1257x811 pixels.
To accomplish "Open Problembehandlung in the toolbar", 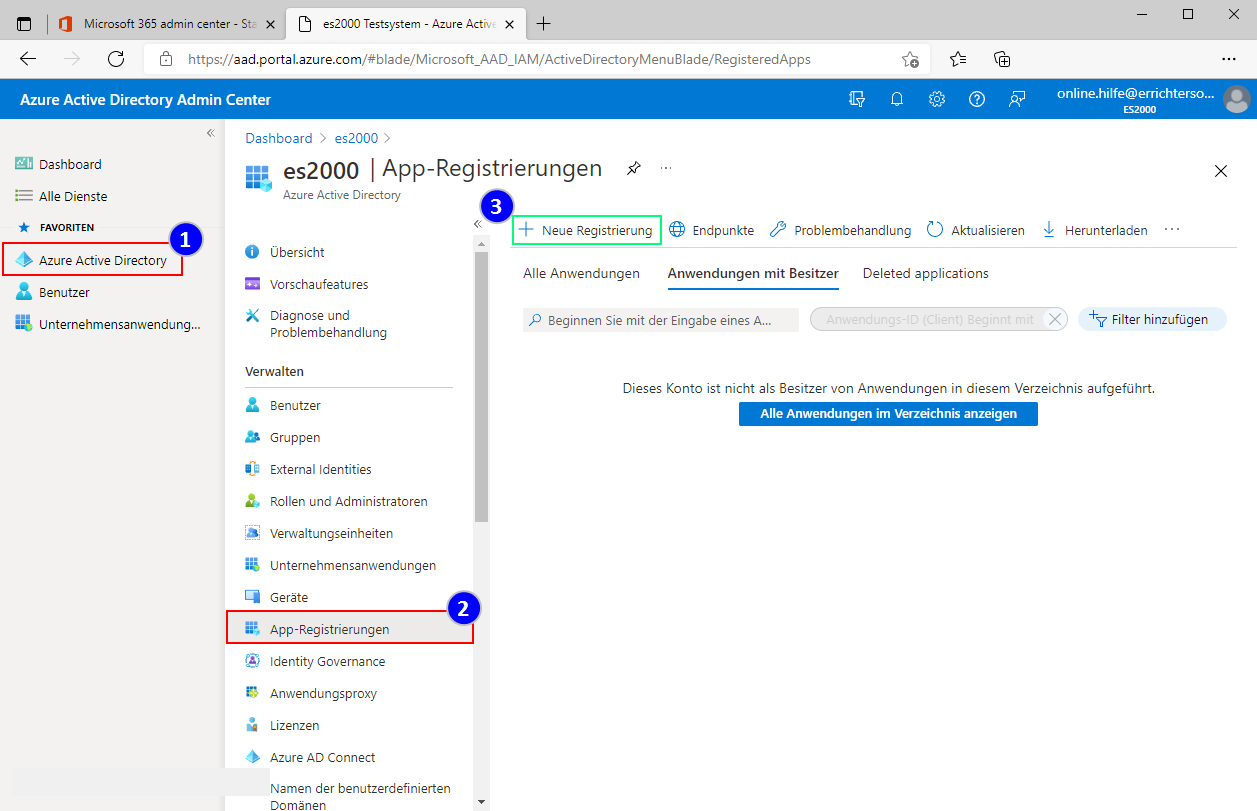I will (841, 230).
